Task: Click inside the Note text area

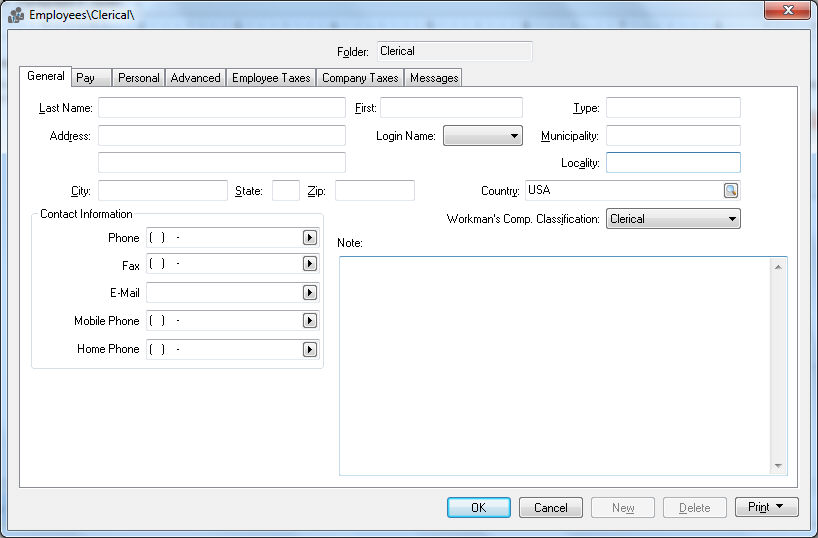Action: 555,365
